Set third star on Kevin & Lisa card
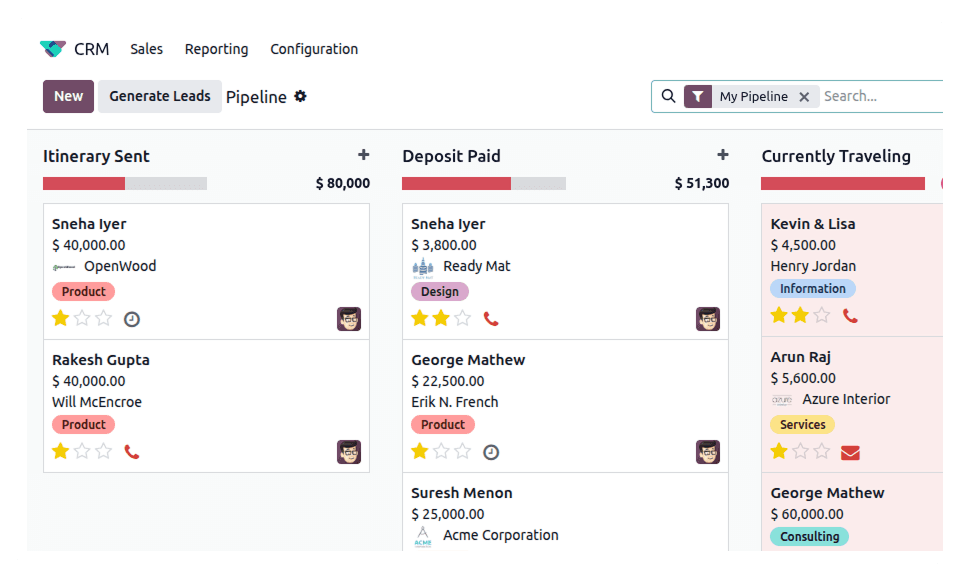 pos(822,316)
